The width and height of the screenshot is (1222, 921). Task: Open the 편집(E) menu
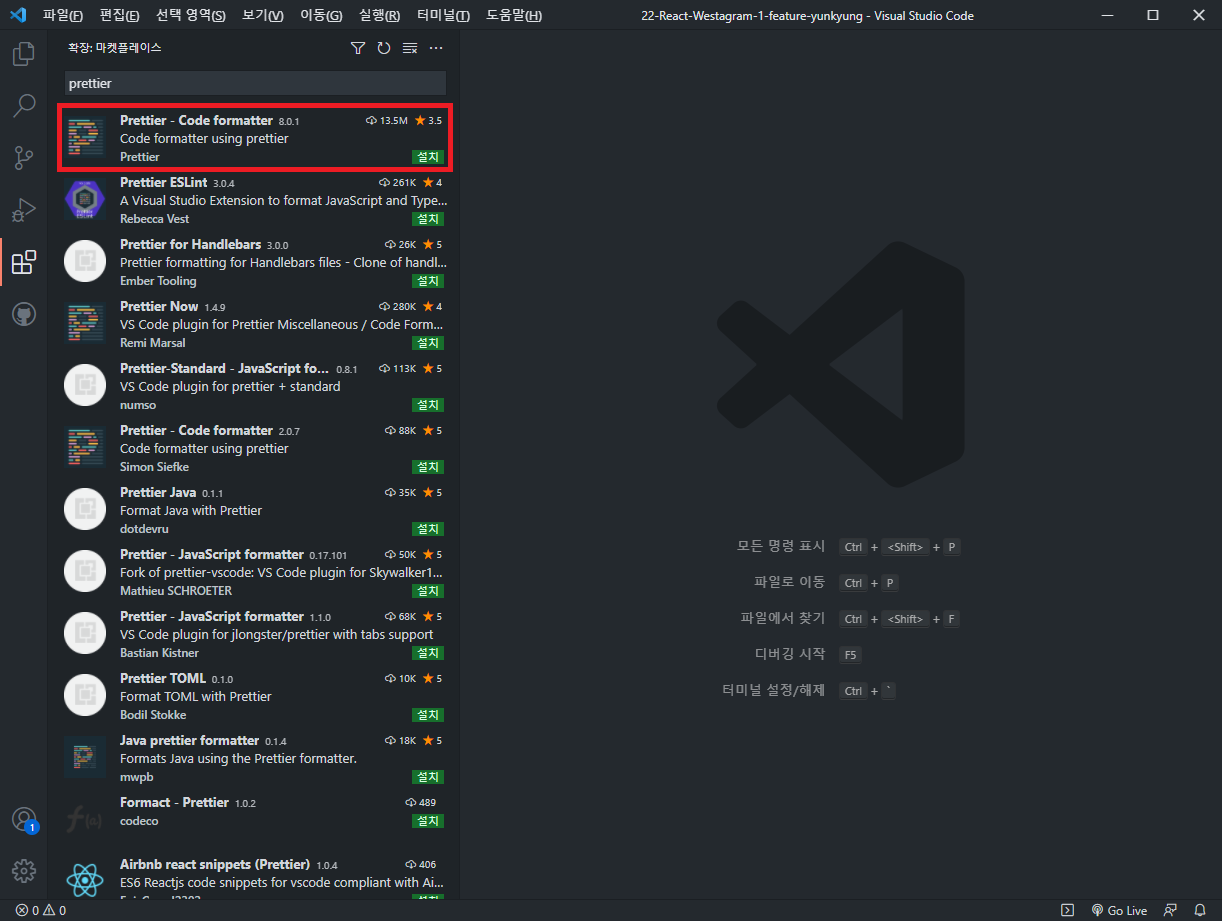(x=120, y=16)
